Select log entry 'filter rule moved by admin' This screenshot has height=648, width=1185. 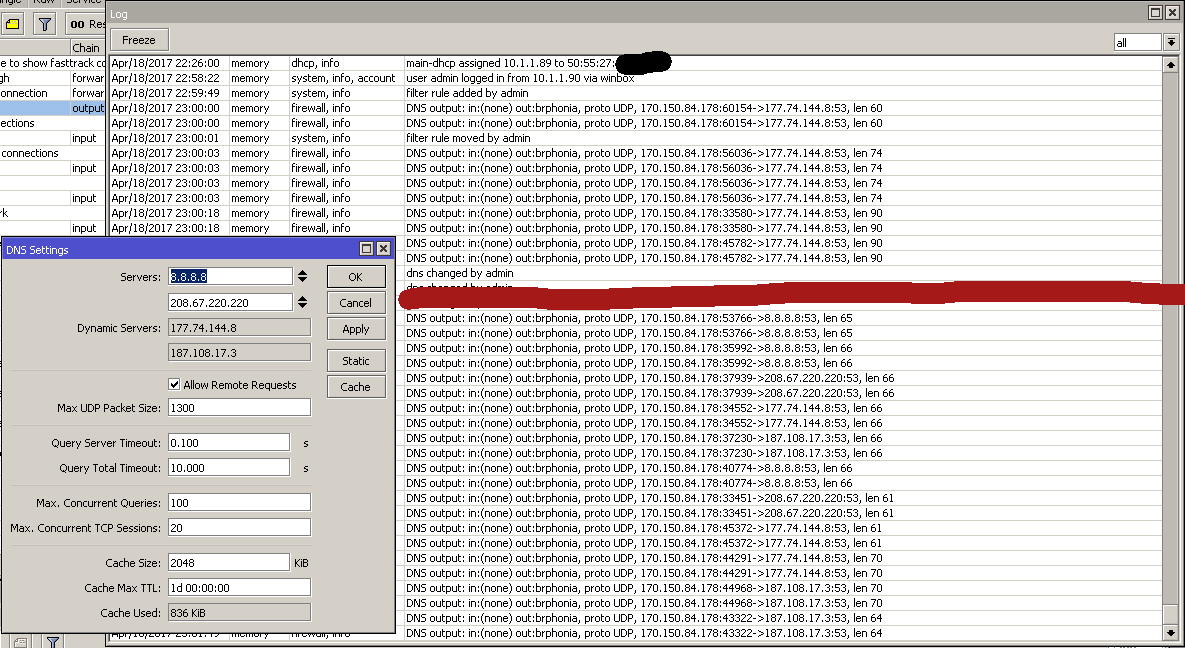[x=636, y=138]
